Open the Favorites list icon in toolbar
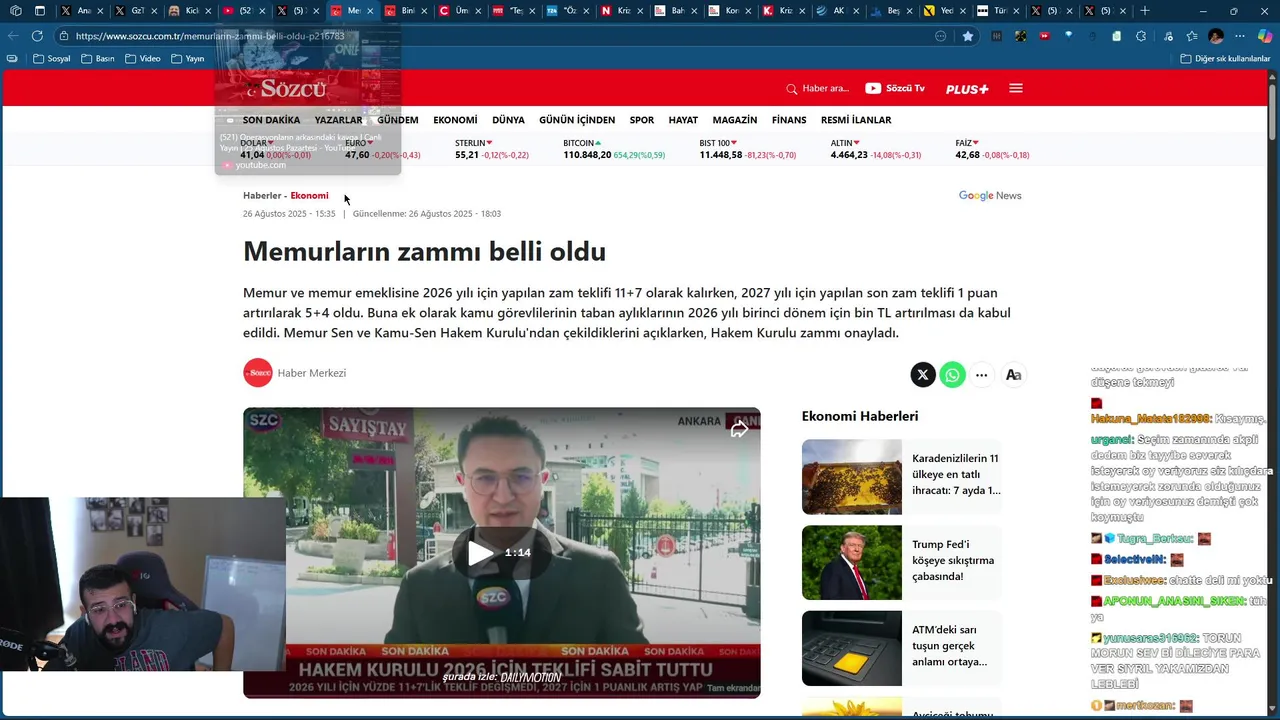This screenshot has height=720, width=1280. (x=1191, y=36)
